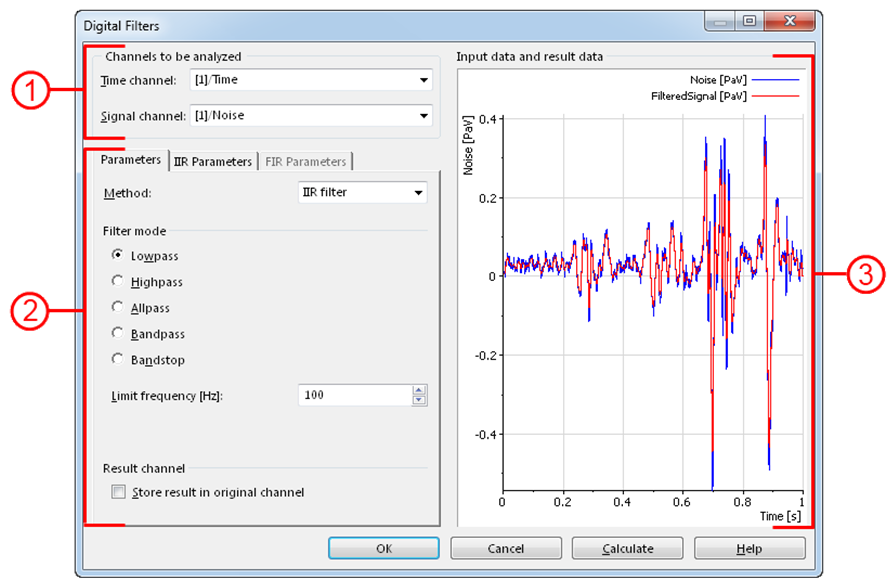Select the Highpass radio button
Viewport: 893px width, 587px height.
pos(118,282)
